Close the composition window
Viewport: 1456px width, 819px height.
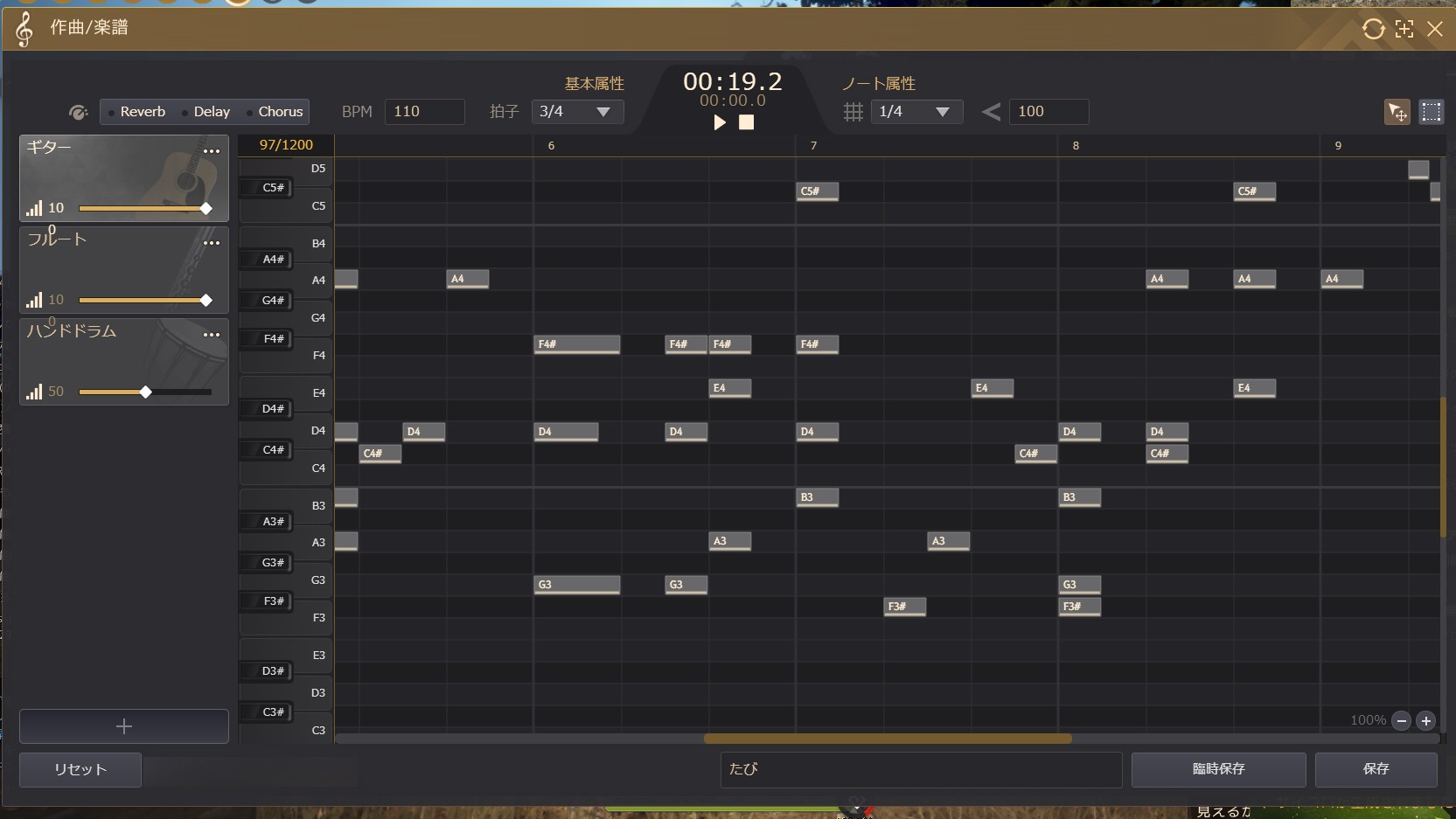(x=1435, y=29)
